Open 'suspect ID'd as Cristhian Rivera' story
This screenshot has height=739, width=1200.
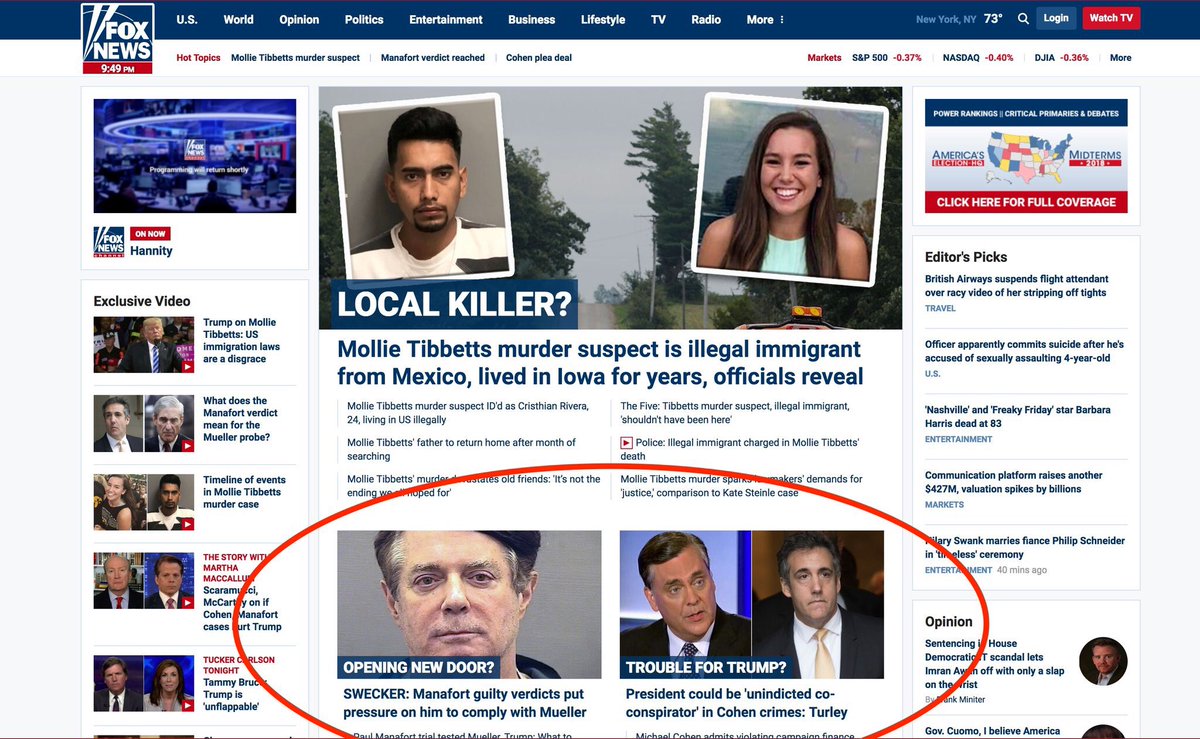[468, 413]
